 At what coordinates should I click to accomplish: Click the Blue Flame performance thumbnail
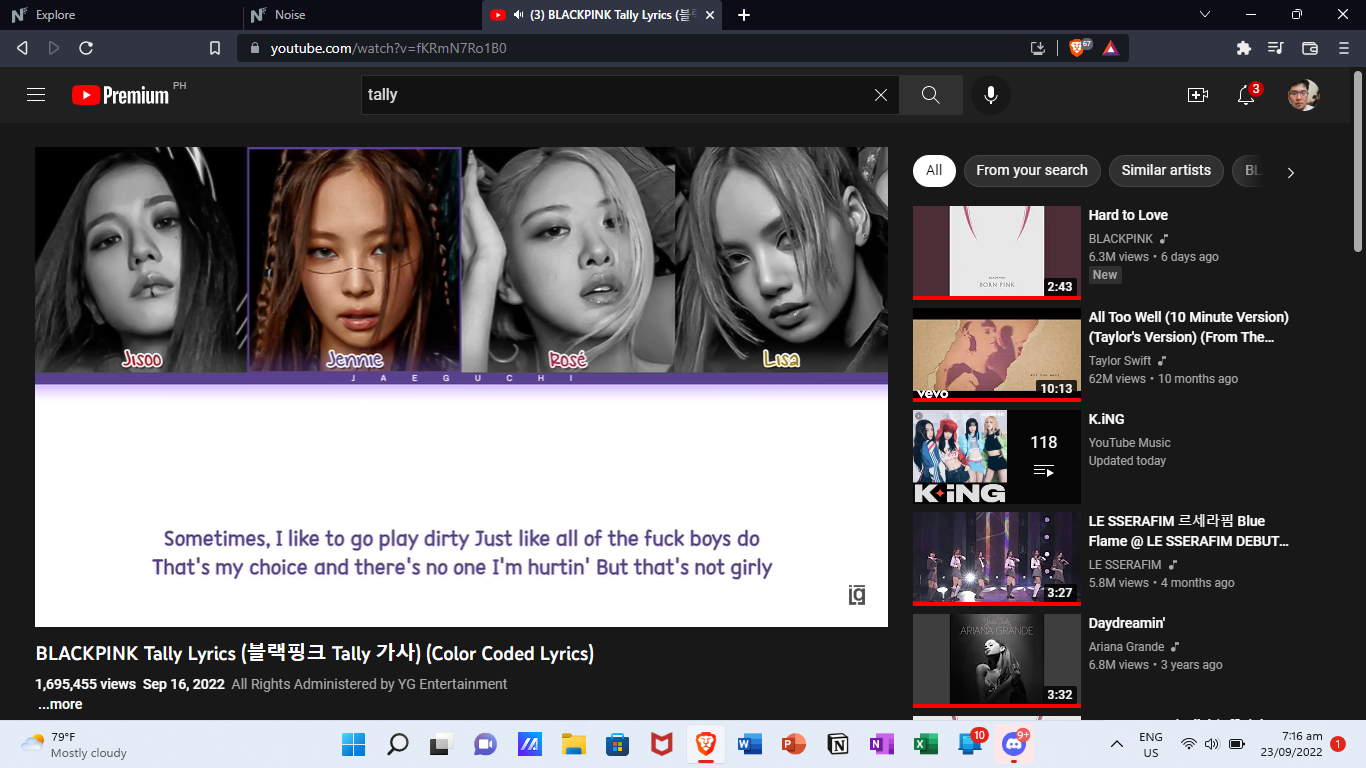[997, 558]
